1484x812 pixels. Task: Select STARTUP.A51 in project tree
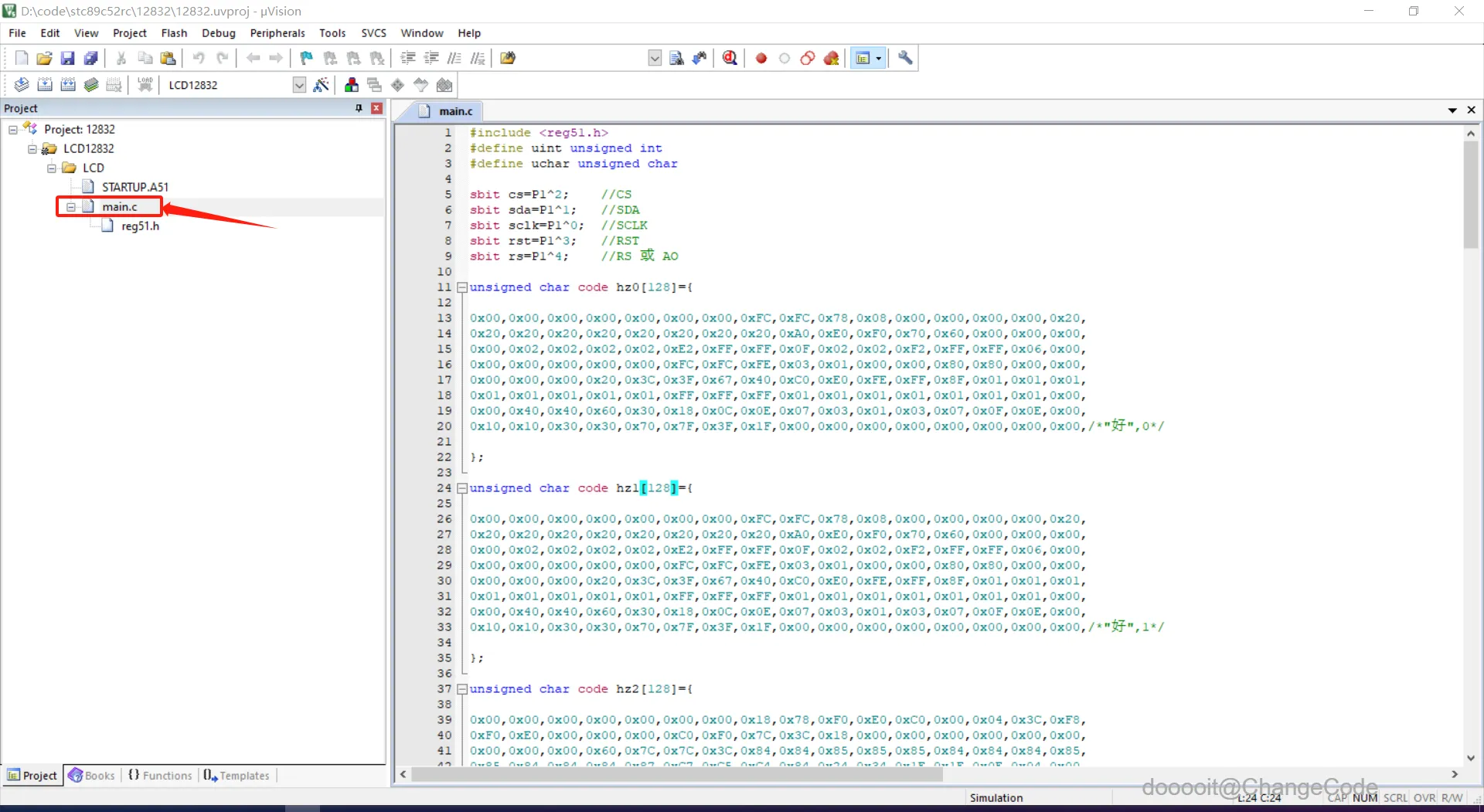coord(134,187)
